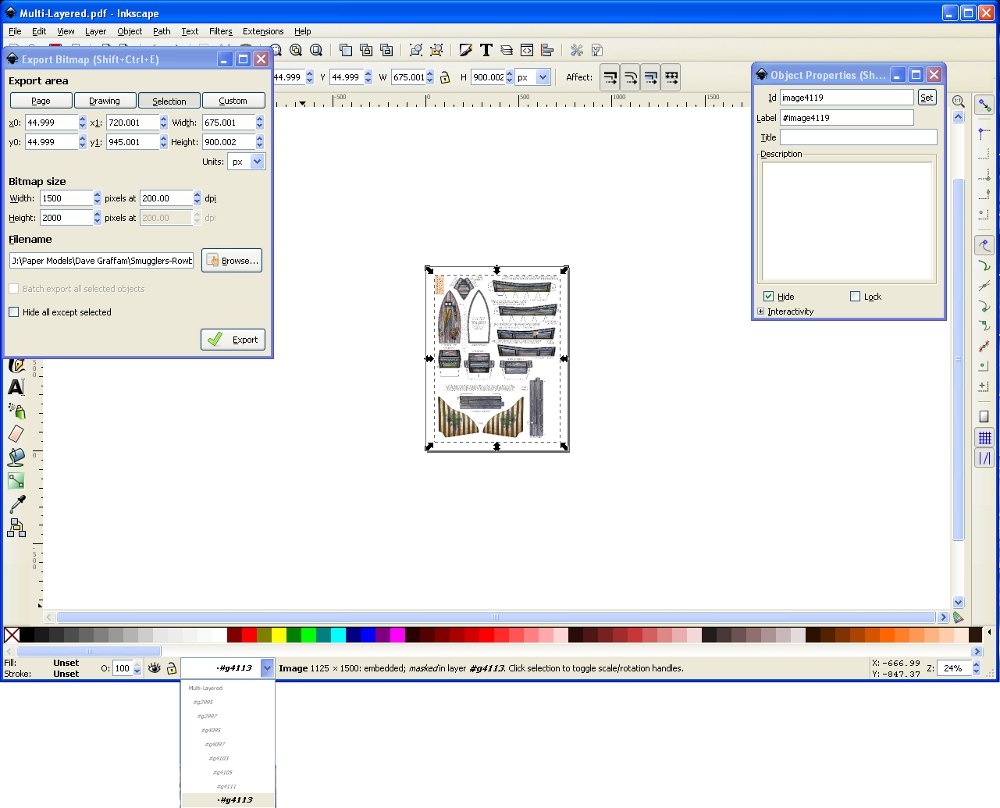Viewport: 1000px width, 808px height.
Task: Check 'Hide all except selected' option
Action: point(14,312)
